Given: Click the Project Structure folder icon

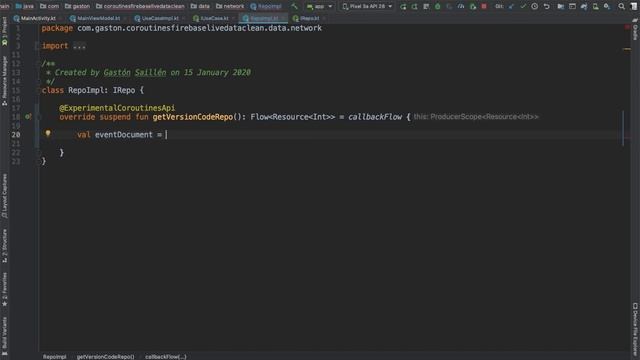Looking at the screenshot, I should 560,6.
